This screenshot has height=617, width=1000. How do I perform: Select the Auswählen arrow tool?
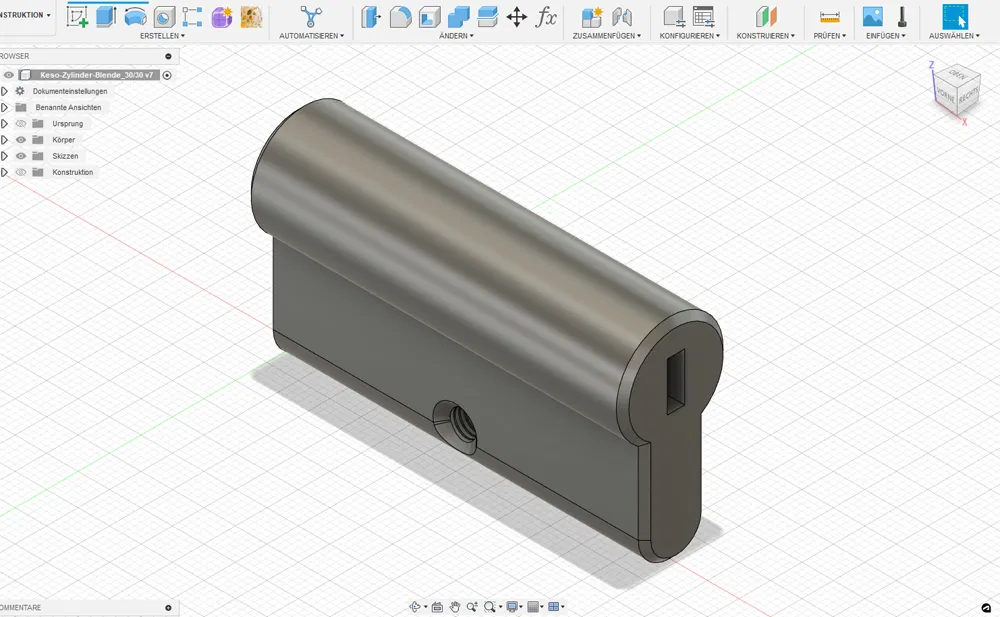[955, 15]
